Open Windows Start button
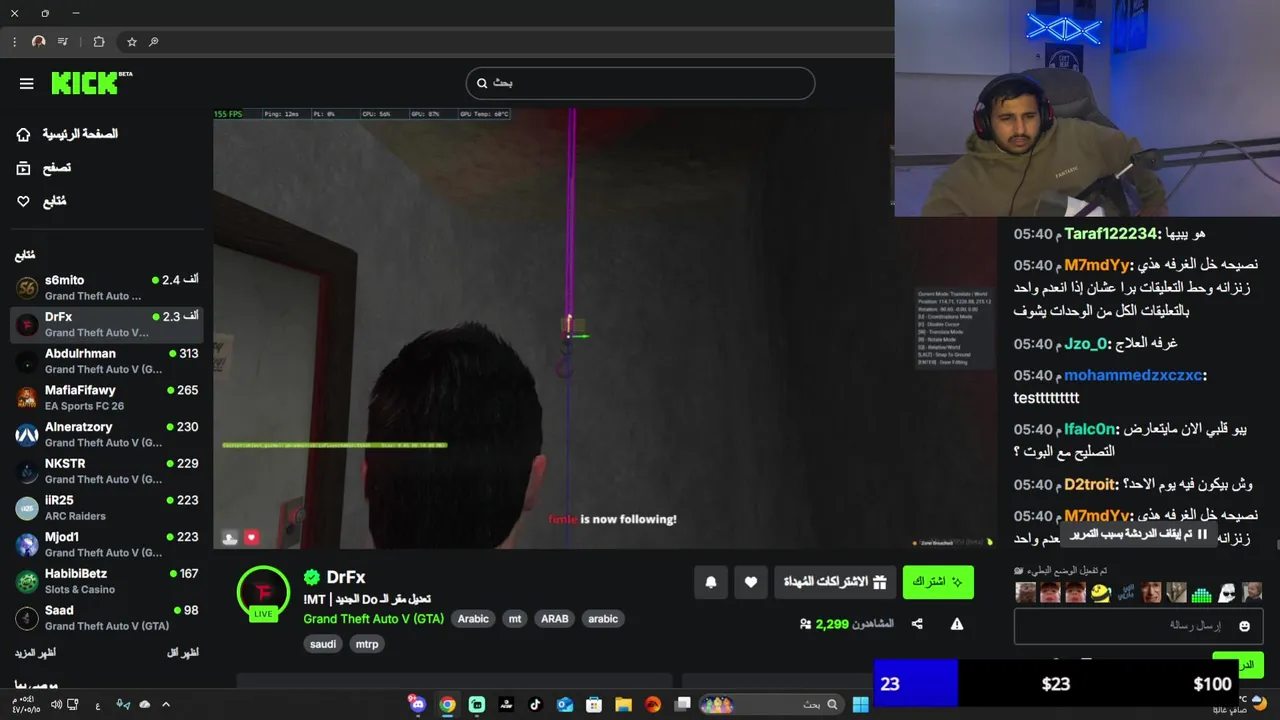 (860, 704)
